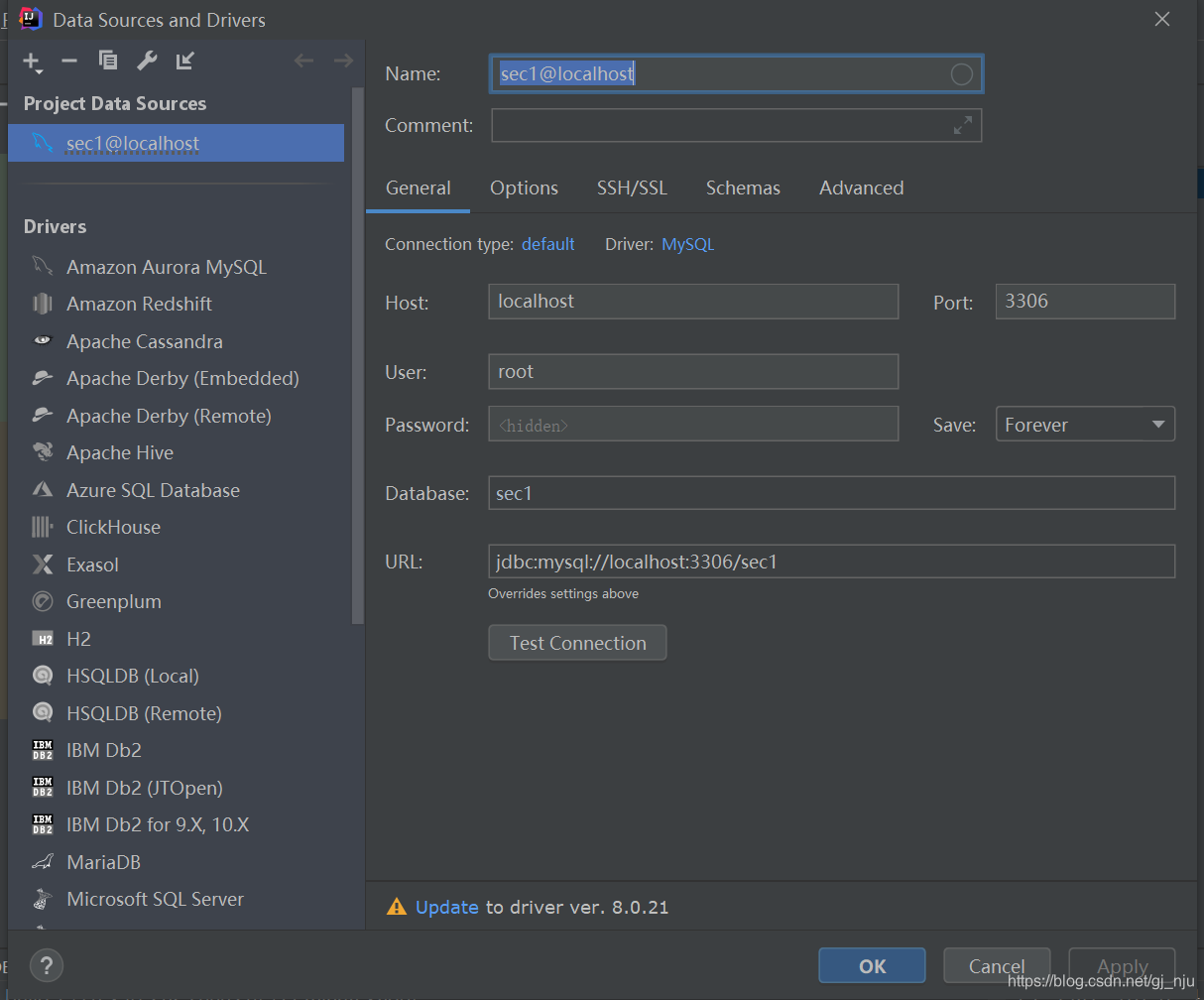Select the H2 driver icon
This screenshot has height=1000, width=1204.
point(42,639)
